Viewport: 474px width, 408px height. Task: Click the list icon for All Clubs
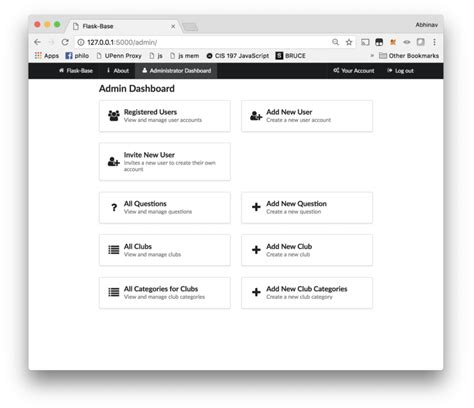pyautogui.click(x=114, y=250)
